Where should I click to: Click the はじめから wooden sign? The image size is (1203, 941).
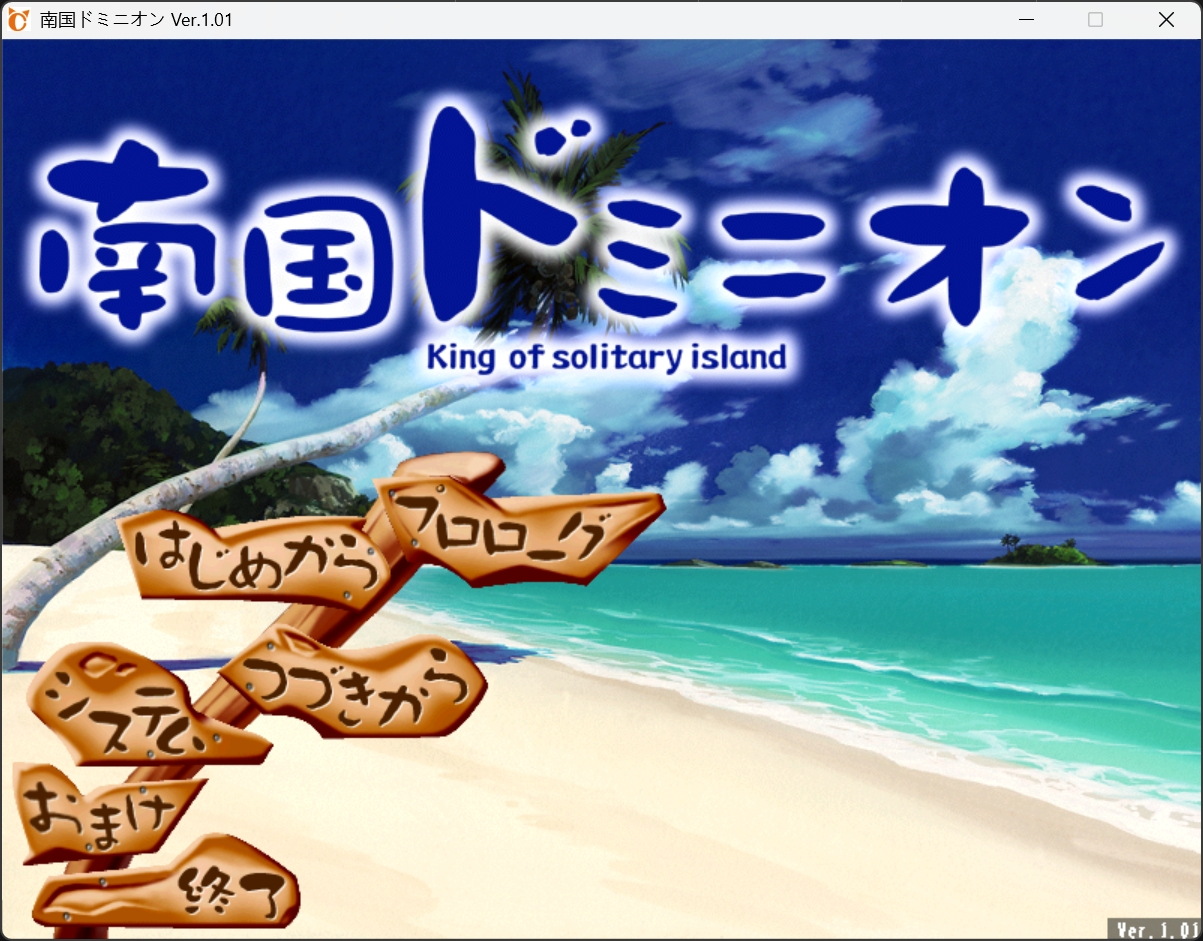coord(255,560)
